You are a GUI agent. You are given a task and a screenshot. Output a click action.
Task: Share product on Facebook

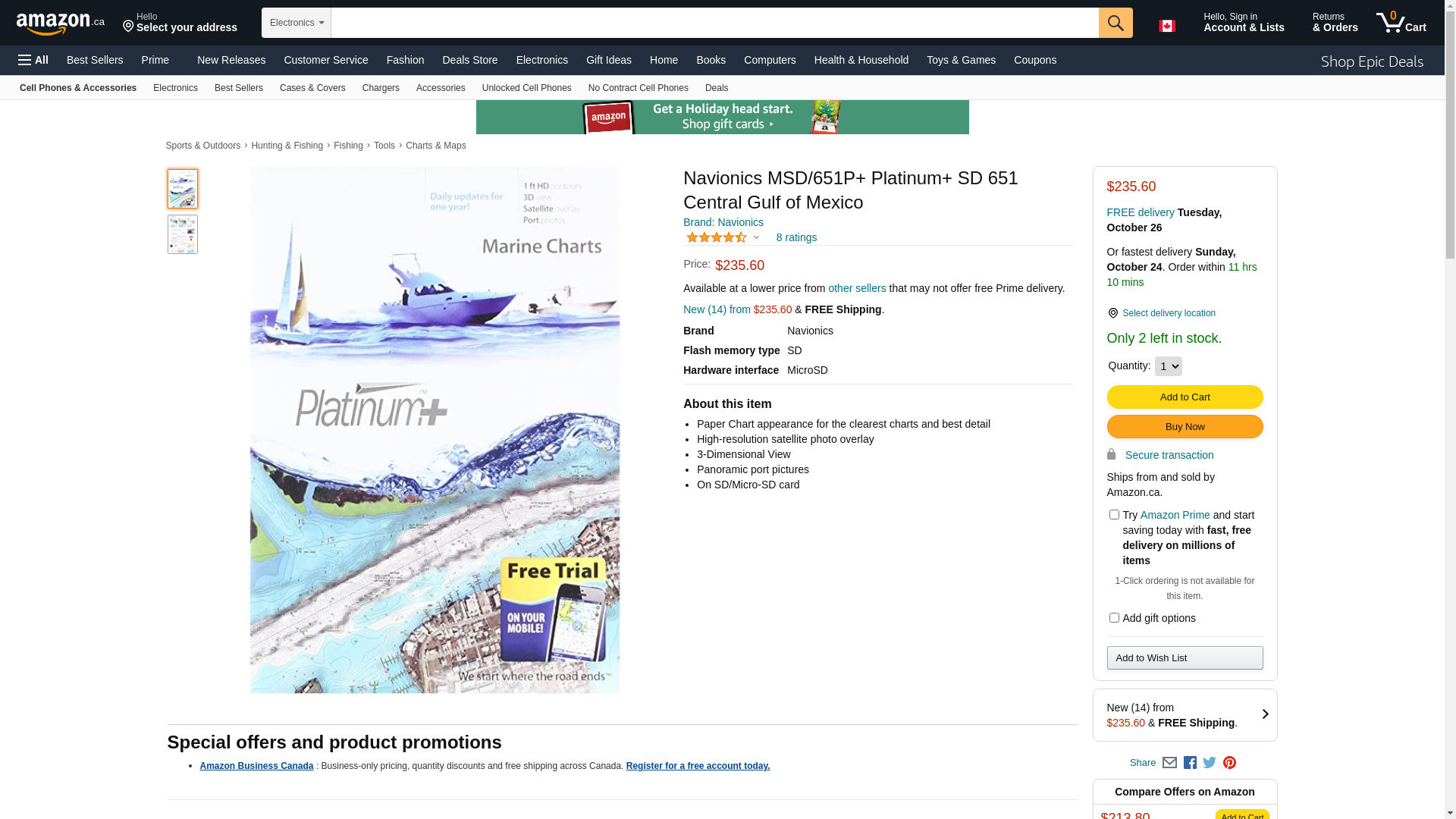pyautogui.click(x=1190, y=763)
